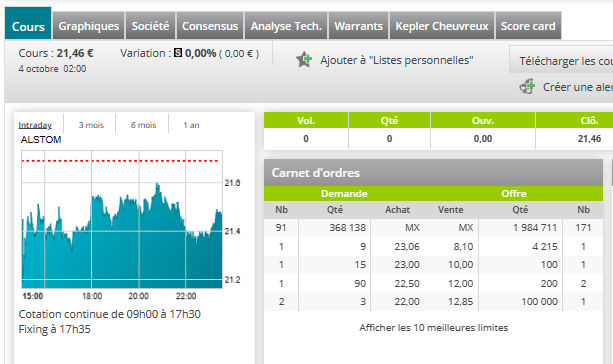Image resolution: width=613 pixels, height=364 pixels.
Task: Click the 4 octobre 02:00 timestamp
Action: click(52, 69)
